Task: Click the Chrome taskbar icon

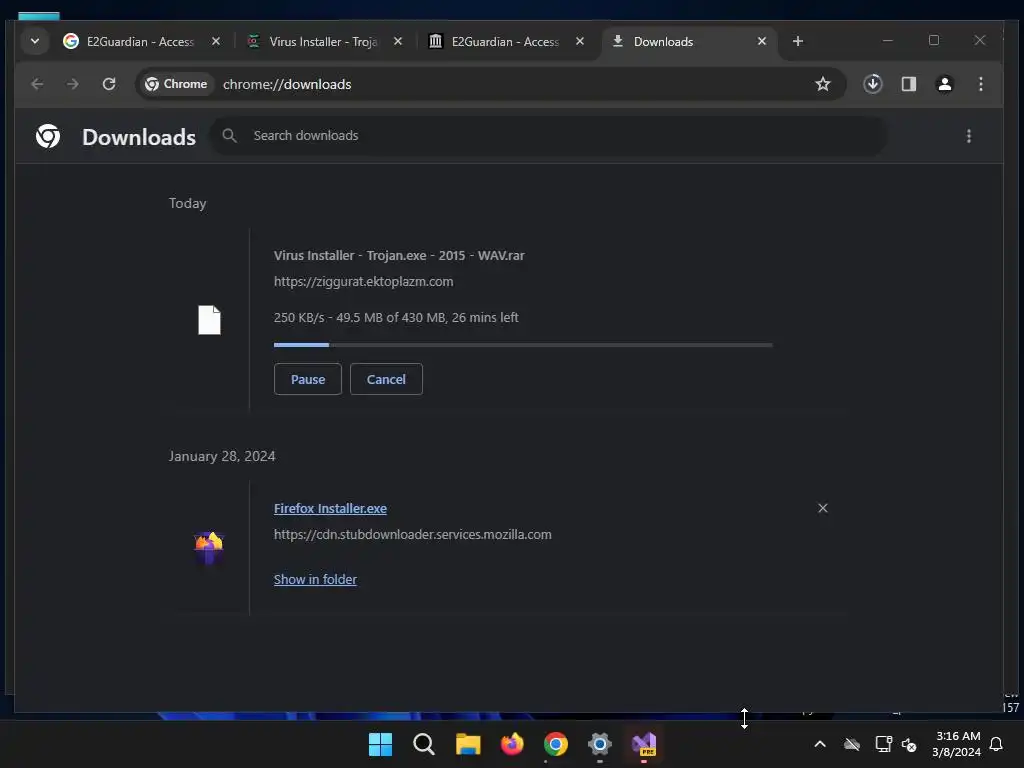Action: pyautogui.click(x=556, y=744)
